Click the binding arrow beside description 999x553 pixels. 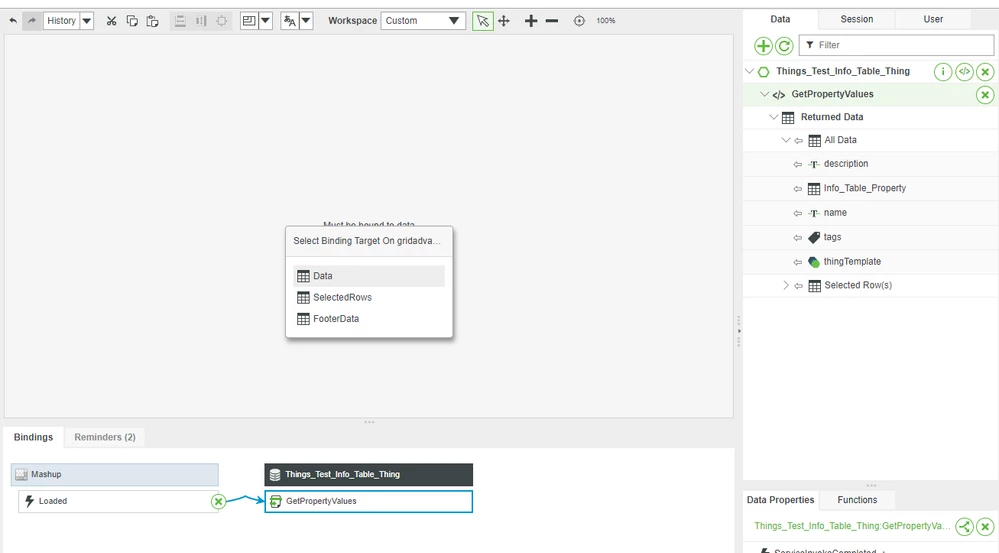click(x=798, y=164)
